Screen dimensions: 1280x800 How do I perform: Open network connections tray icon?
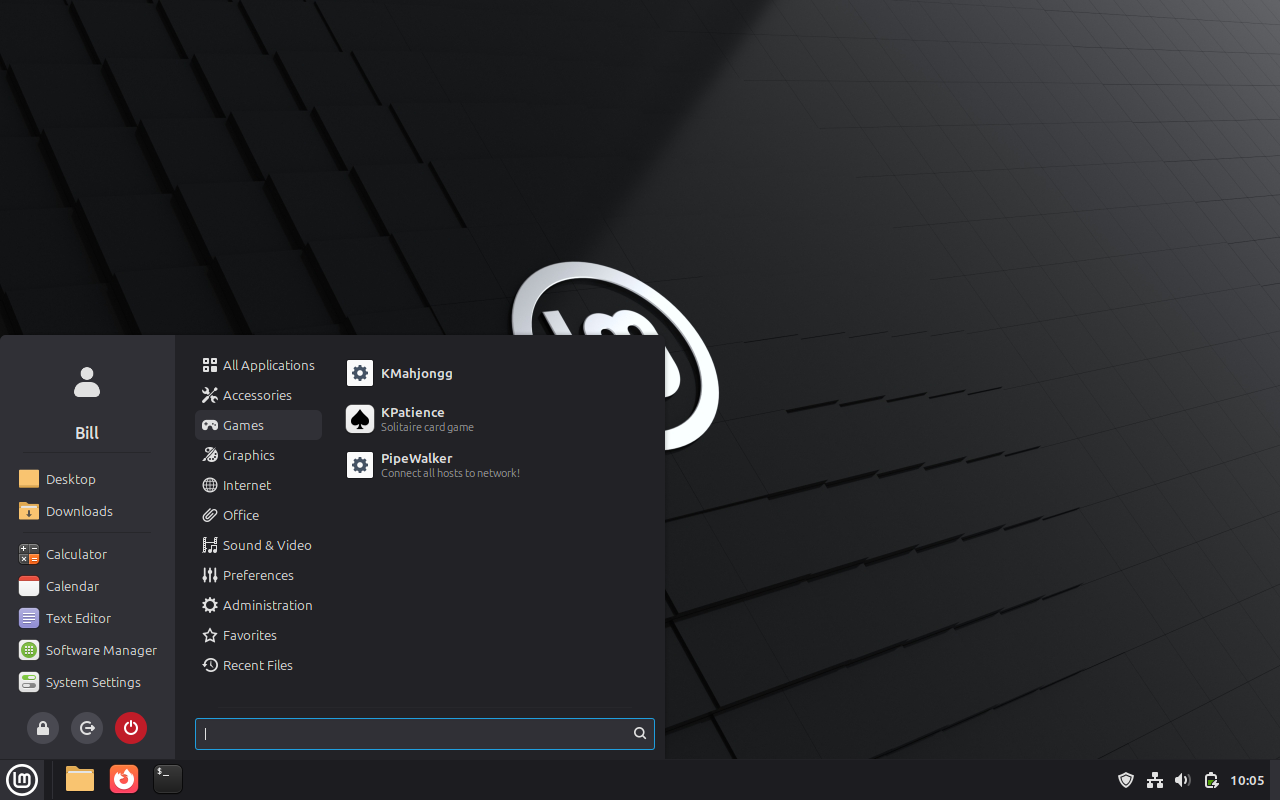1154,780
